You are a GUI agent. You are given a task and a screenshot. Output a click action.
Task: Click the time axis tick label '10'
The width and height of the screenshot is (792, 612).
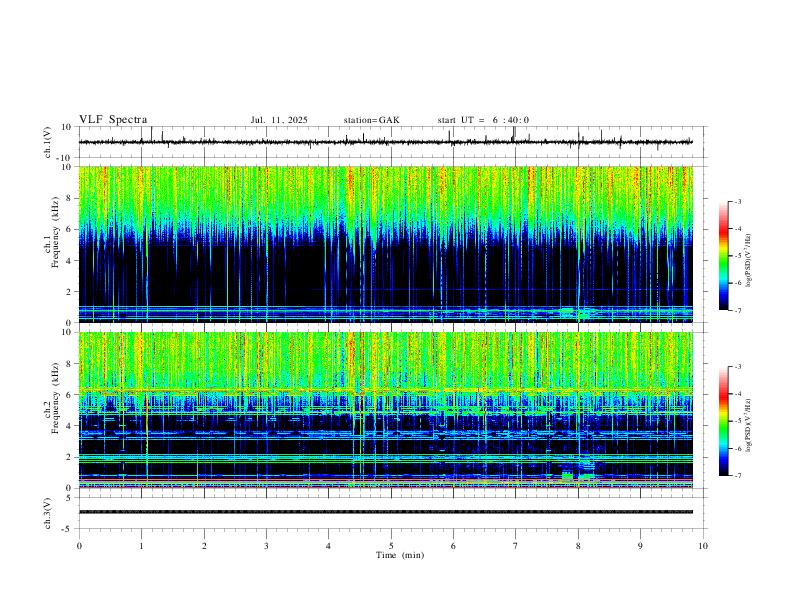pos(703,546)
